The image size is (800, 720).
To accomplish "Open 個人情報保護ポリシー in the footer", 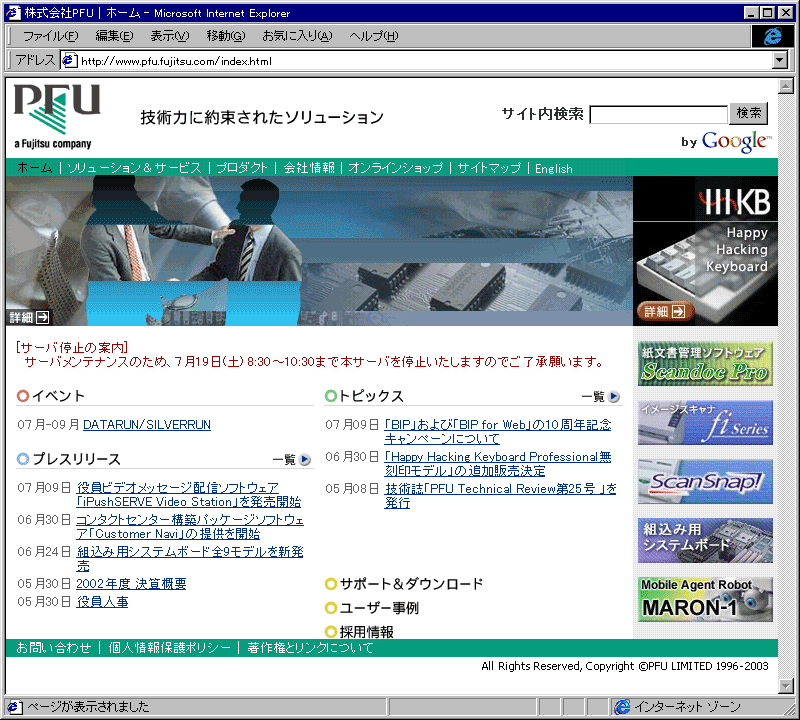I will (169, 648).
